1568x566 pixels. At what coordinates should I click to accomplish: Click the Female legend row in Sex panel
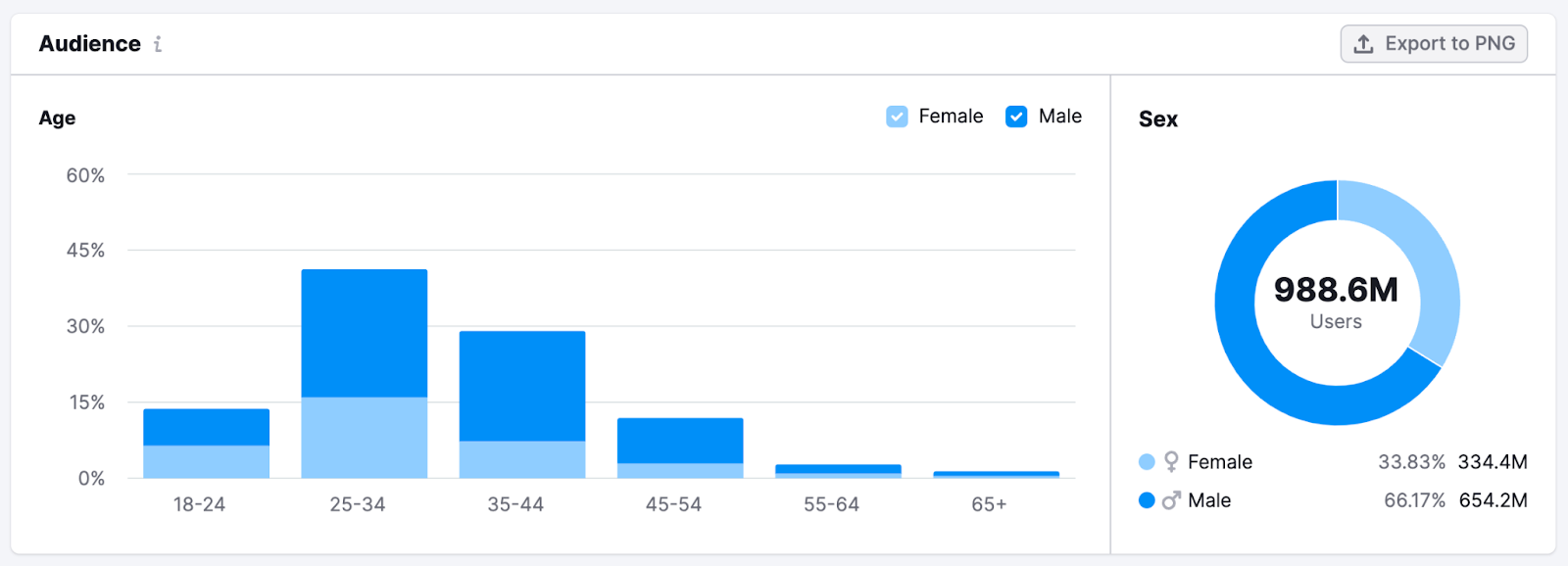click(x=1220, y=461)
